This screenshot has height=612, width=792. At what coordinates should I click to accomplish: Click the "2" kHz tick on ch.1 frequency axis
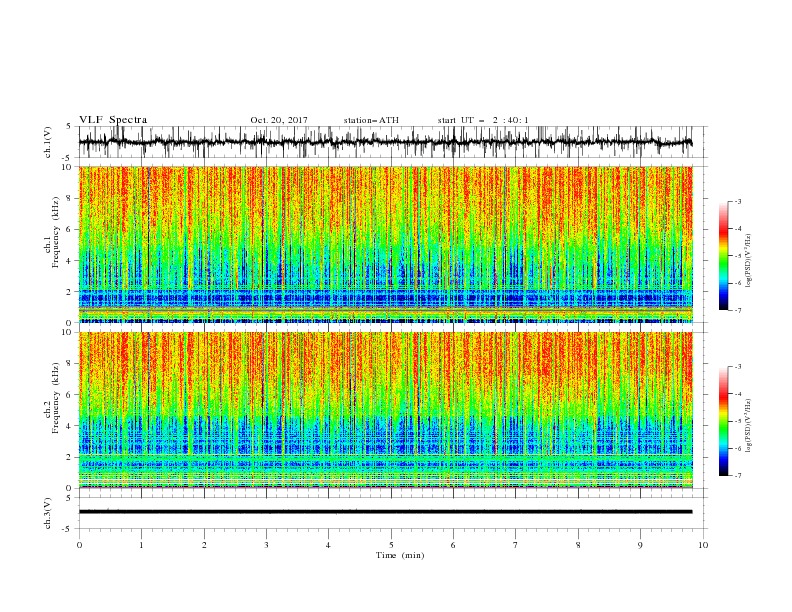[69, 292]
